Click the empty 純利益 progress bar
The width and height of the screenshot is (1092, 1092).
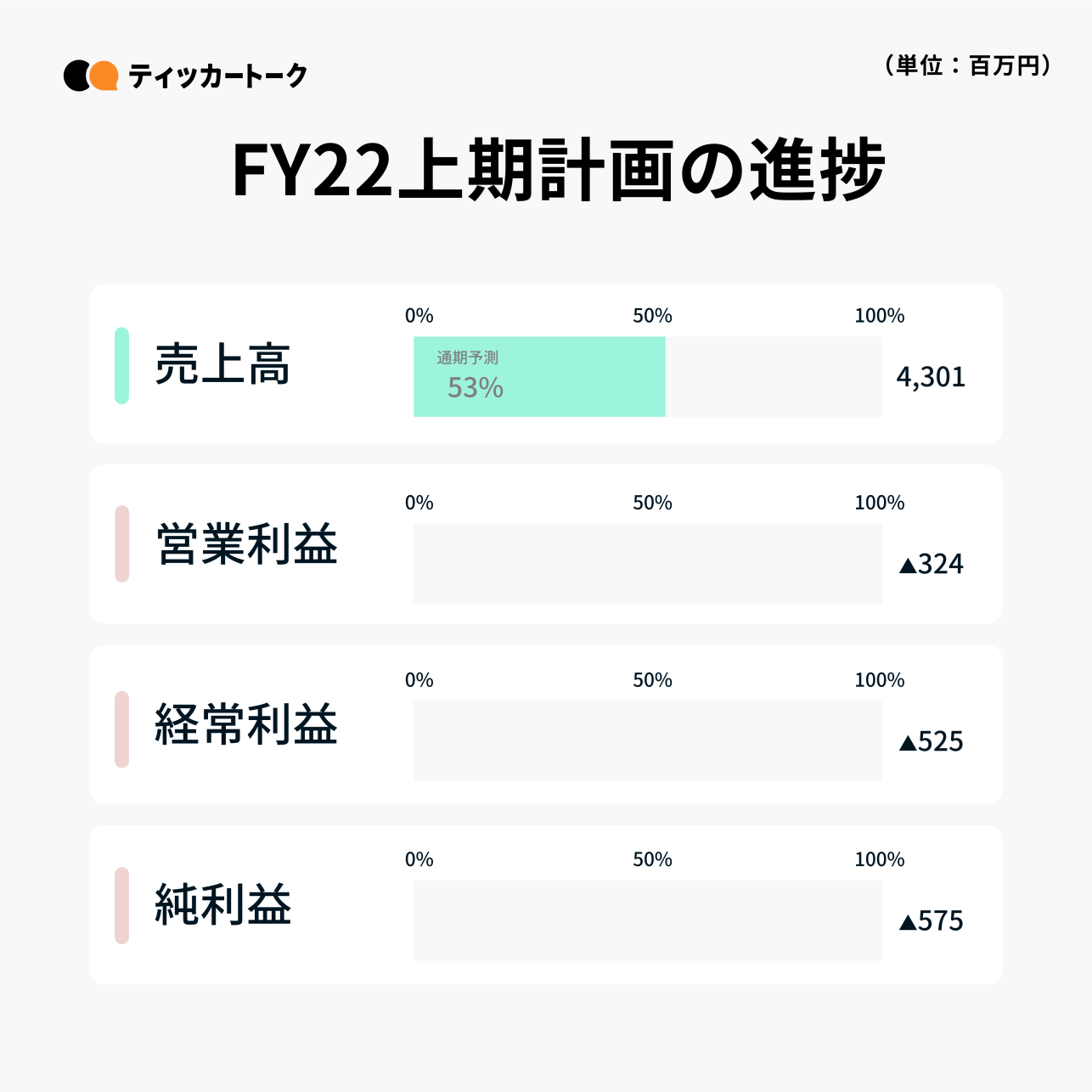pos(647,920)
